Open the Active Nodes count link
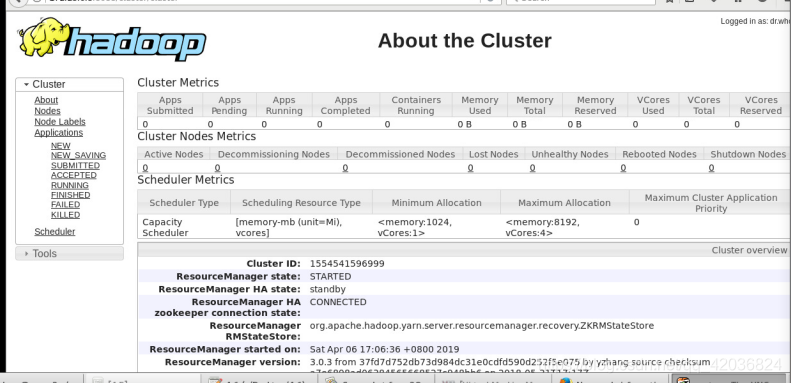Image resolution: width=791 pixels, height=383 pixels. [x=145, y=168]
